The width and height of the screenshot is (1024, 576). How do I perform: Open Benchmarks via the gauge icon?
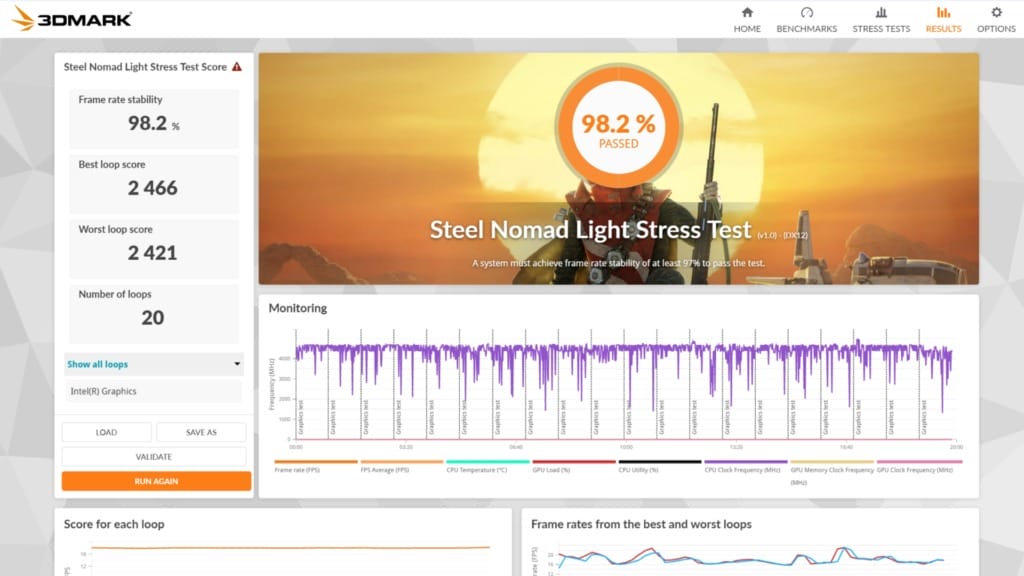point(807,12)
